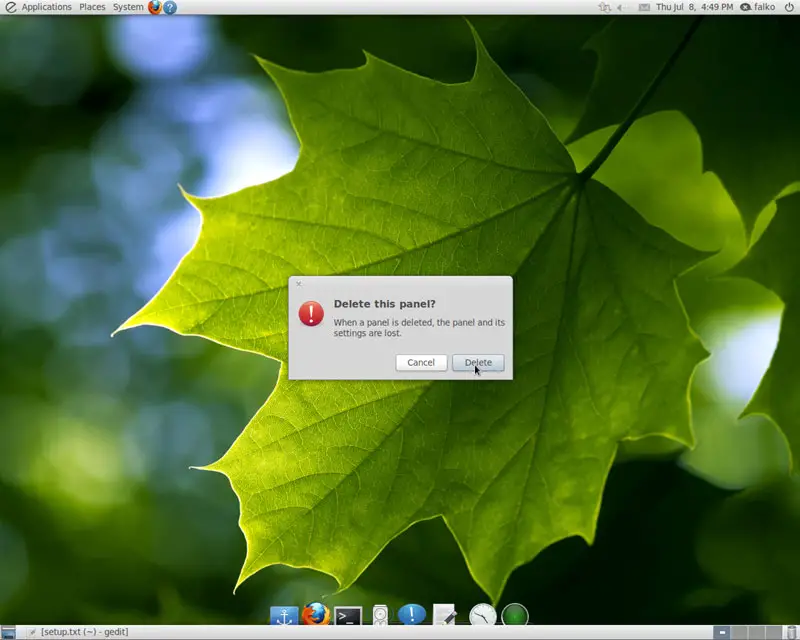
Task: Open the clock showing Thu Jul 8, 4:49 PM
Action: point(694,7)
